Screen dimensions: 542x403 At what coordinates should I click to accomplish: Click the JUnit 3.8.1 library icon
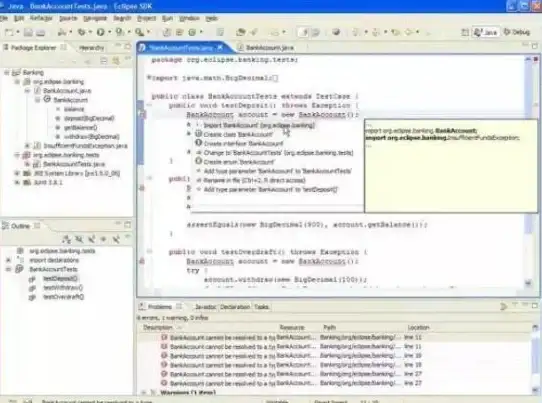[27, 182]
